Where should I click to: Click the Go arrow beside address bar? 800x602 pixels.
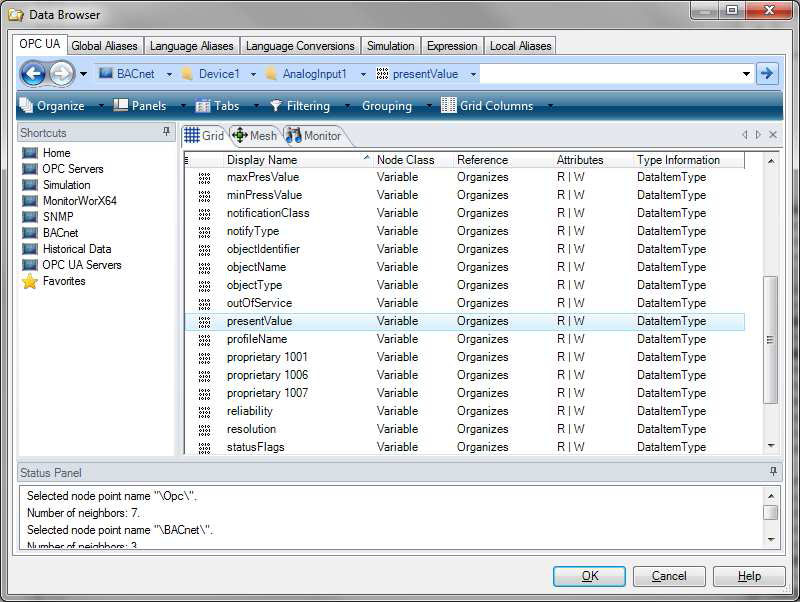pos(767,73)
